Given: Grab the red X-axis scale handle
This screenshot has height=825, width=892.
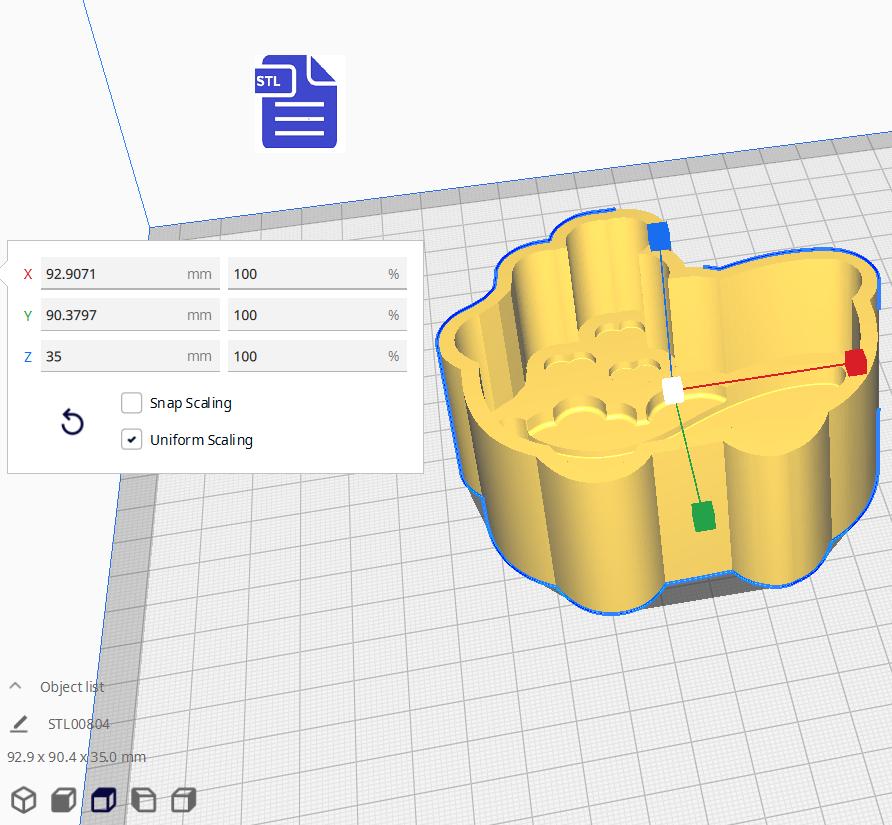Looking at the screenshot, I should 856,362.
